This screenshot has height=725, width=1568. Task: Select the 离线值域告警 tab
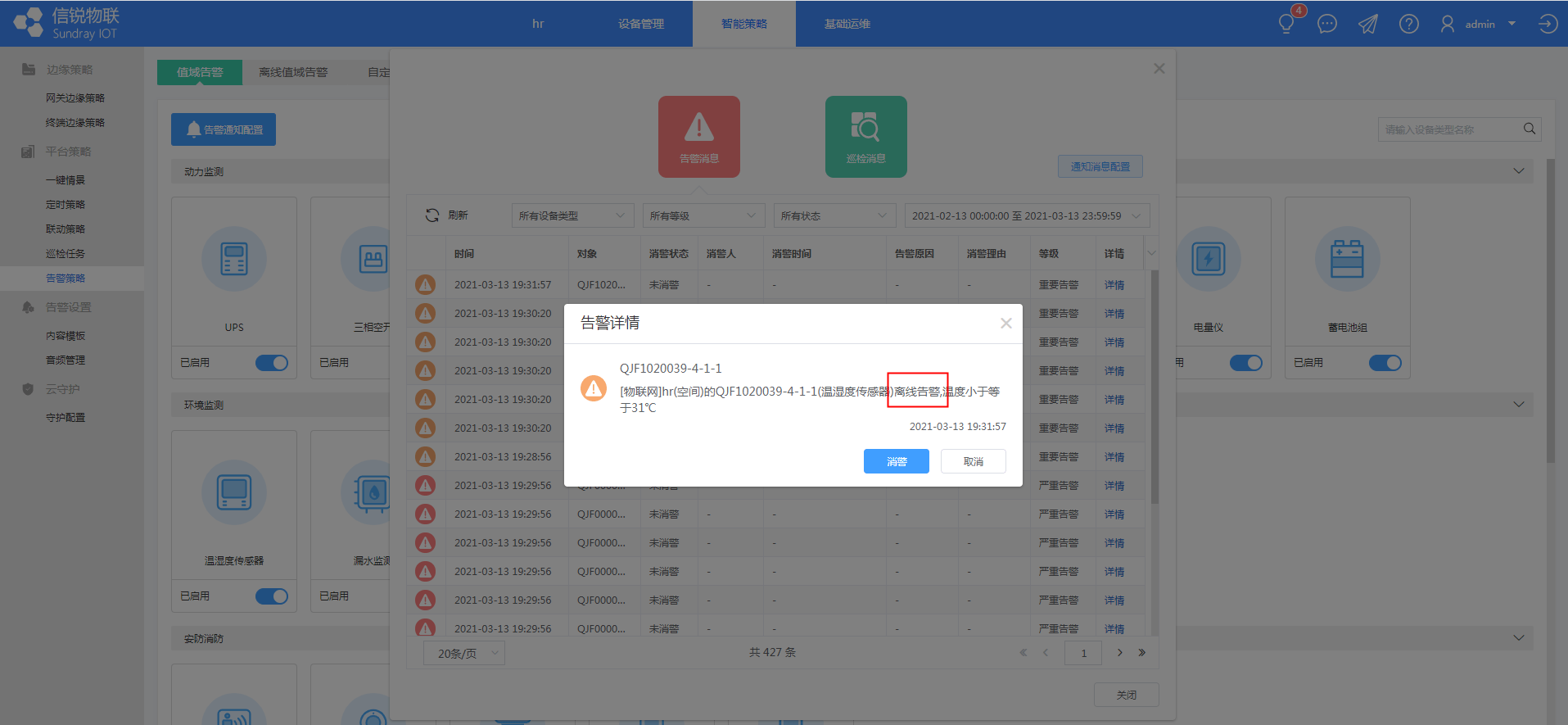(293, 72)
